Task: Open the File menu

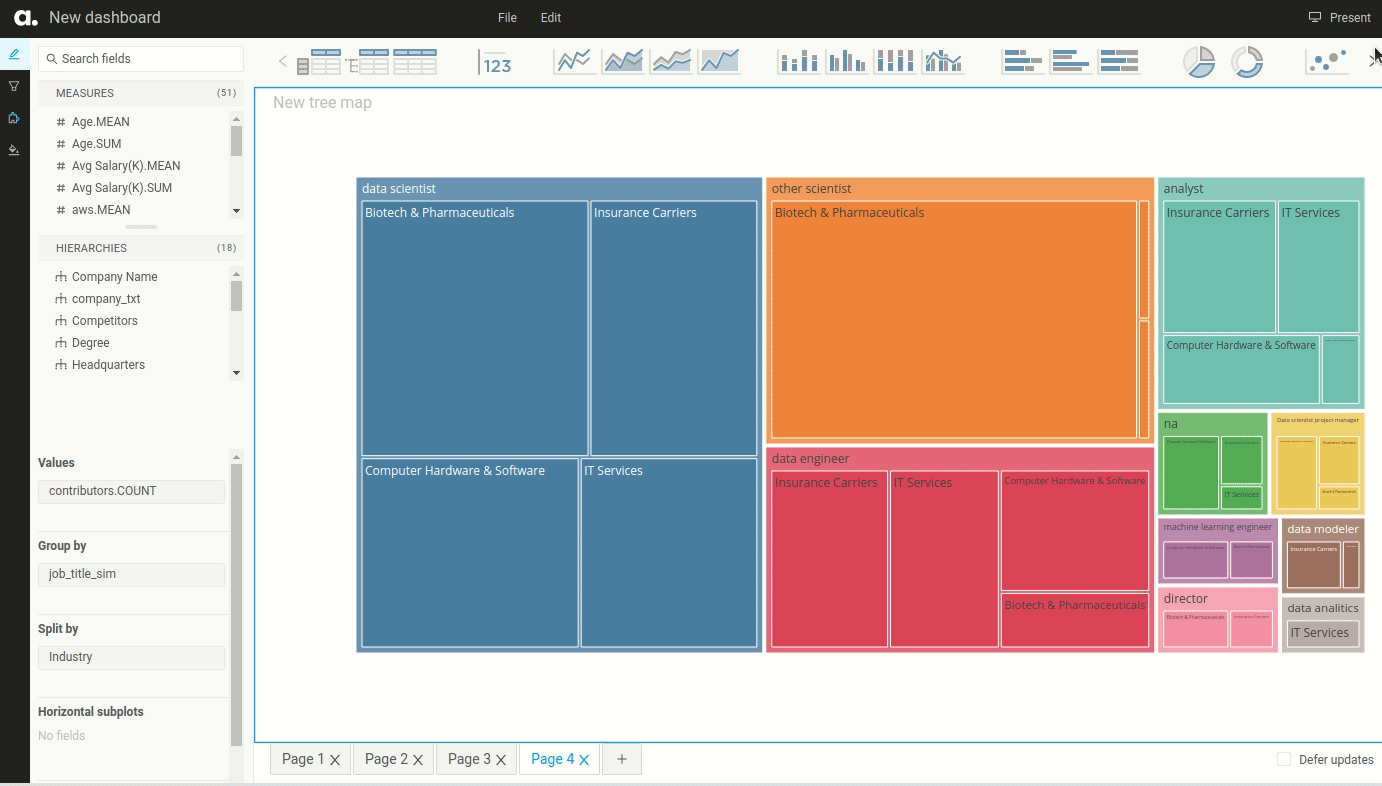Action: pyautogui.click(x=507, y=18)
